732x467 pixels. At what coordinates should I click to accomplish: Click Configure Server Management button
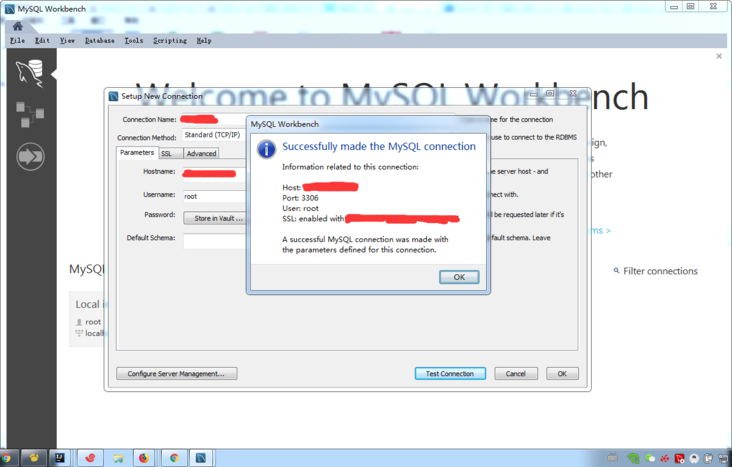176,374
